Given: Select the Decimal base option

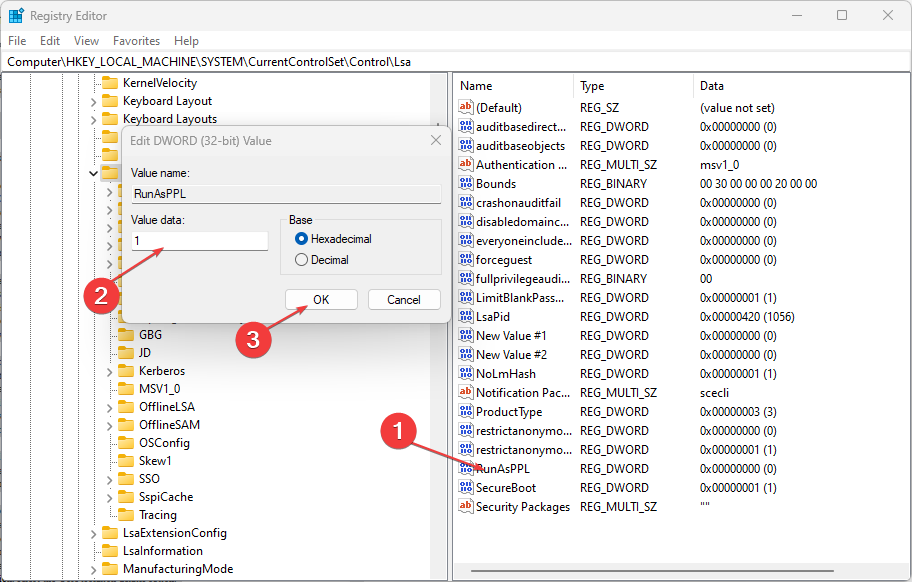Looking at the screenshot, I should pos(301,260).
